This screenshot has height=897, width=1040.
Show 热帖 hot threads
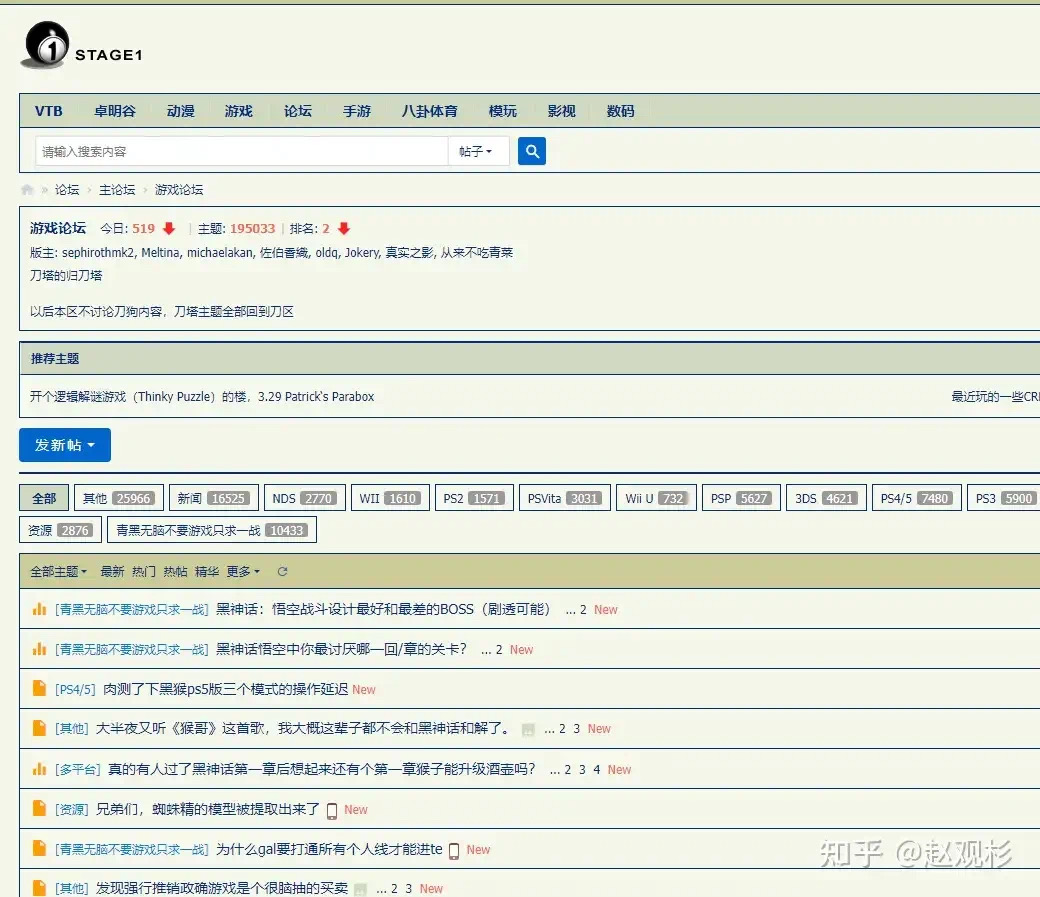pos(175,571)
